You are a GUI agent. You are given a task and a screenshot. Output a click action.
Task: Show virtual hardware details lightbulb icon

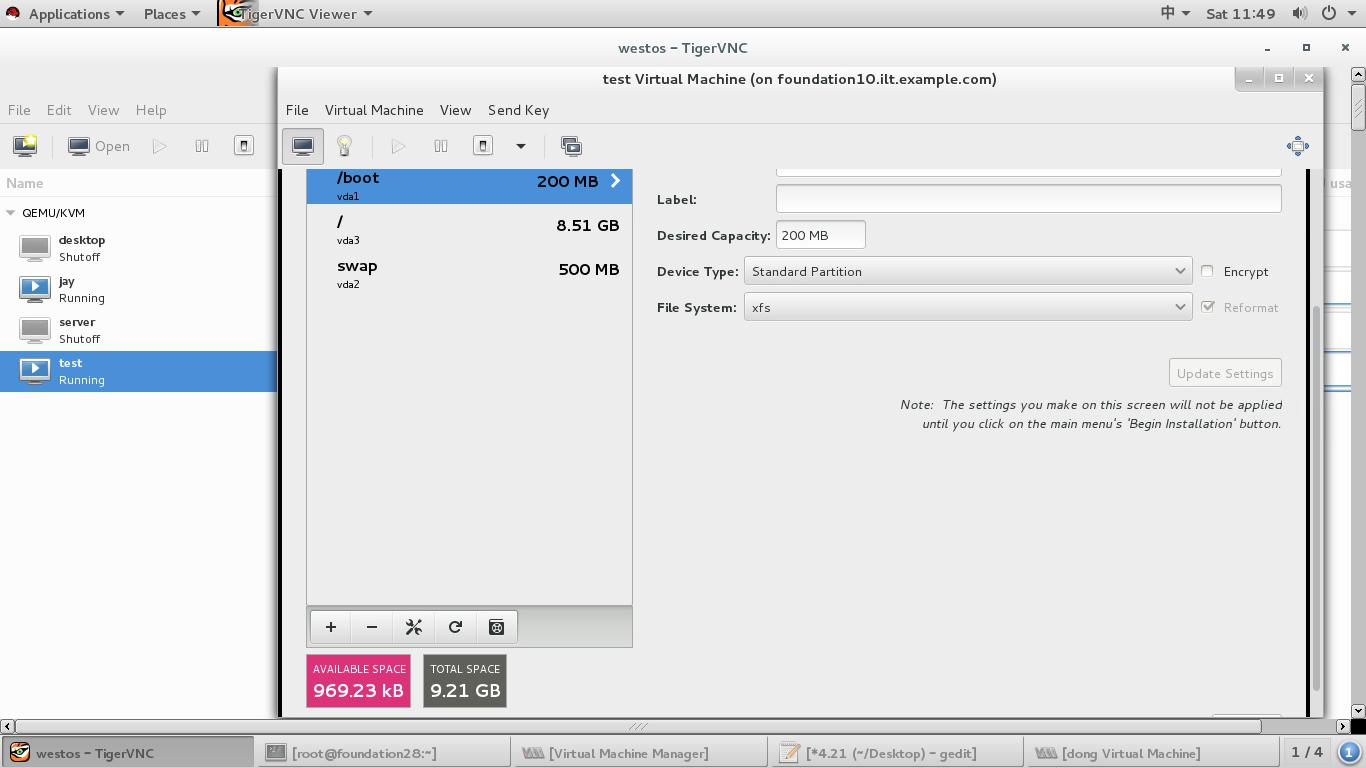(344, 146)
